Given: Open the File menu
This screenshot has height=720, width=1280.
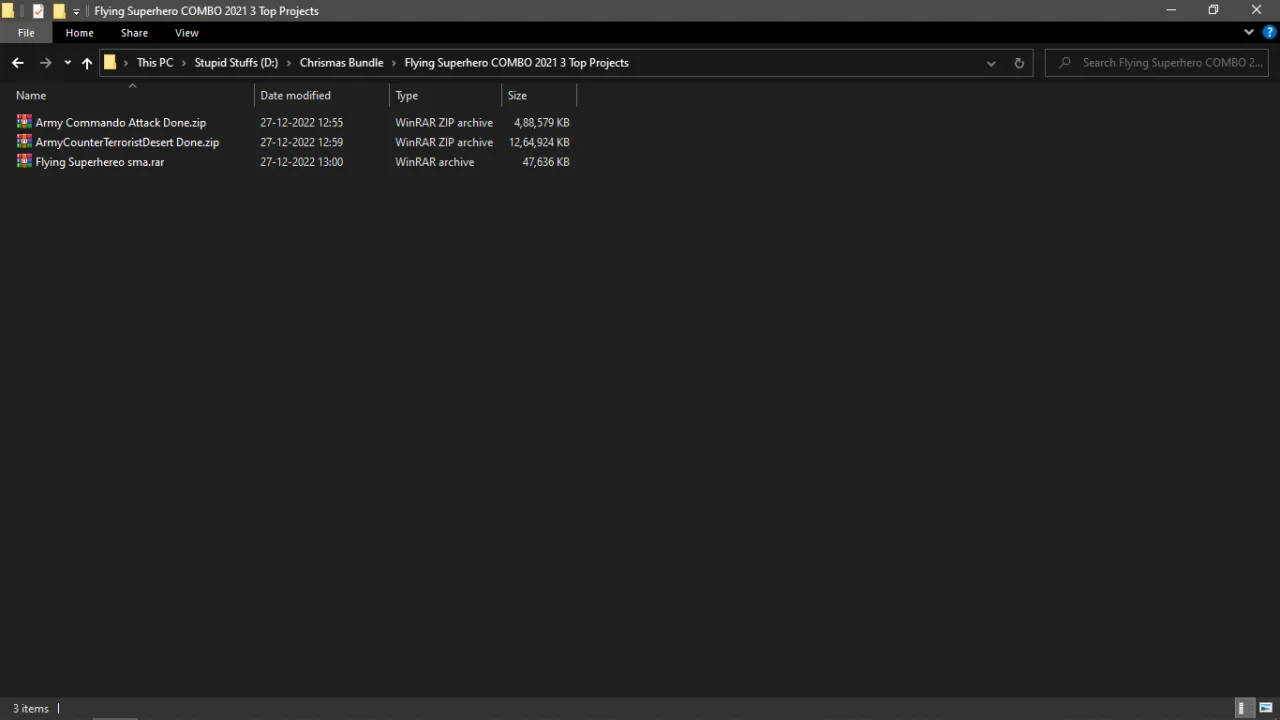Looking at the screenshot, I should pyautogui.click(x=26, y=32).
